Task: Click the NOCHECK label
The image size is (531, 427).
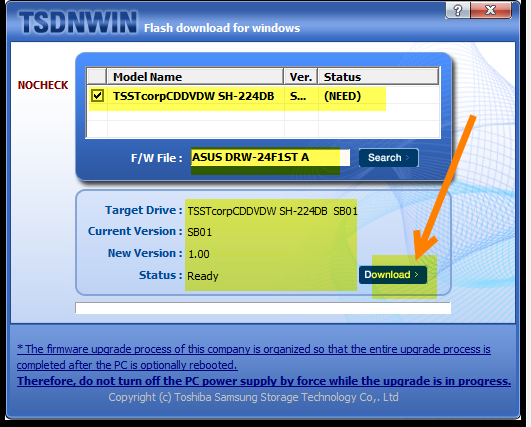Action: coord(43,85)
